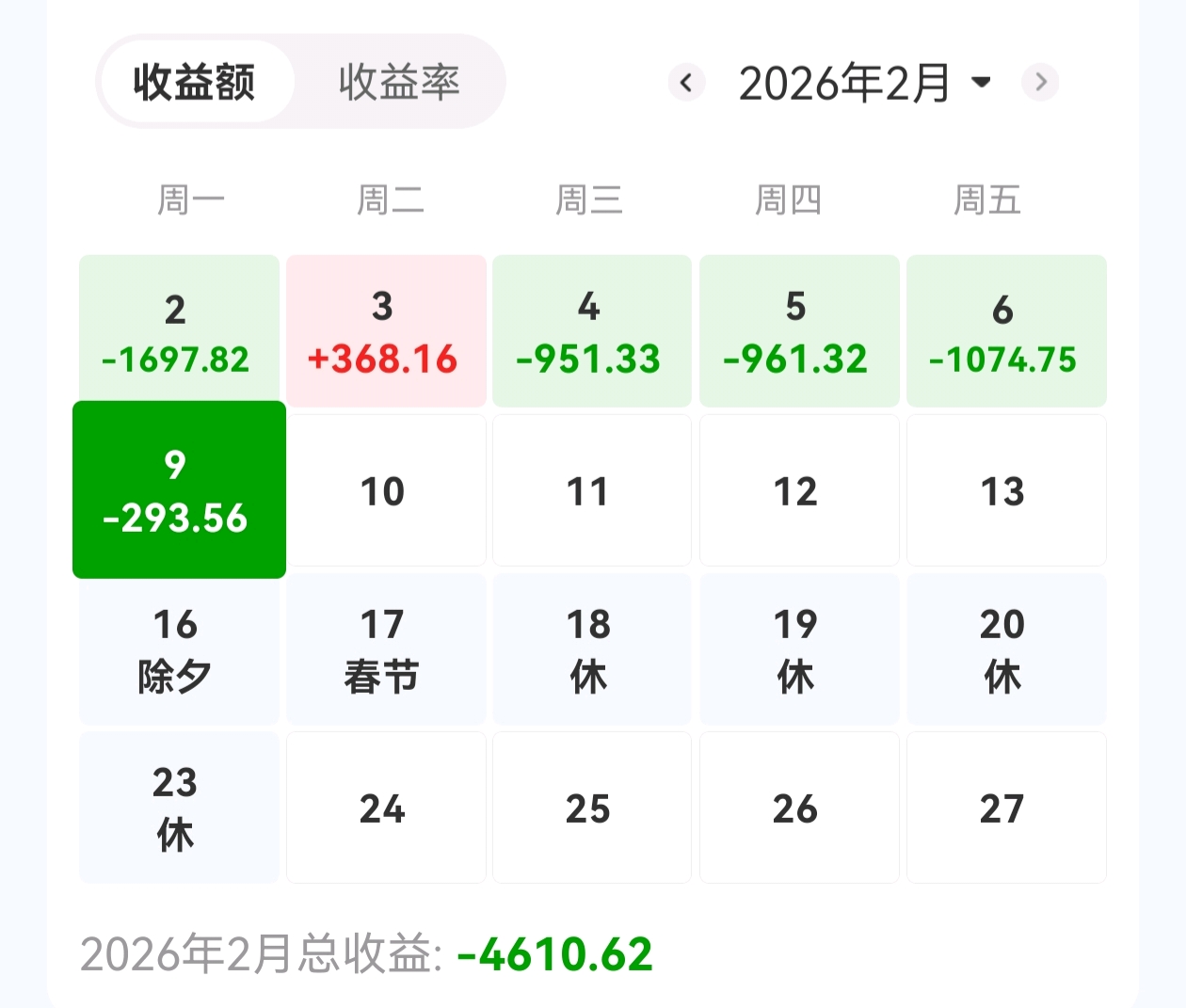
Task: Go to the previous month arrow
Action: [x=686, y=83]
